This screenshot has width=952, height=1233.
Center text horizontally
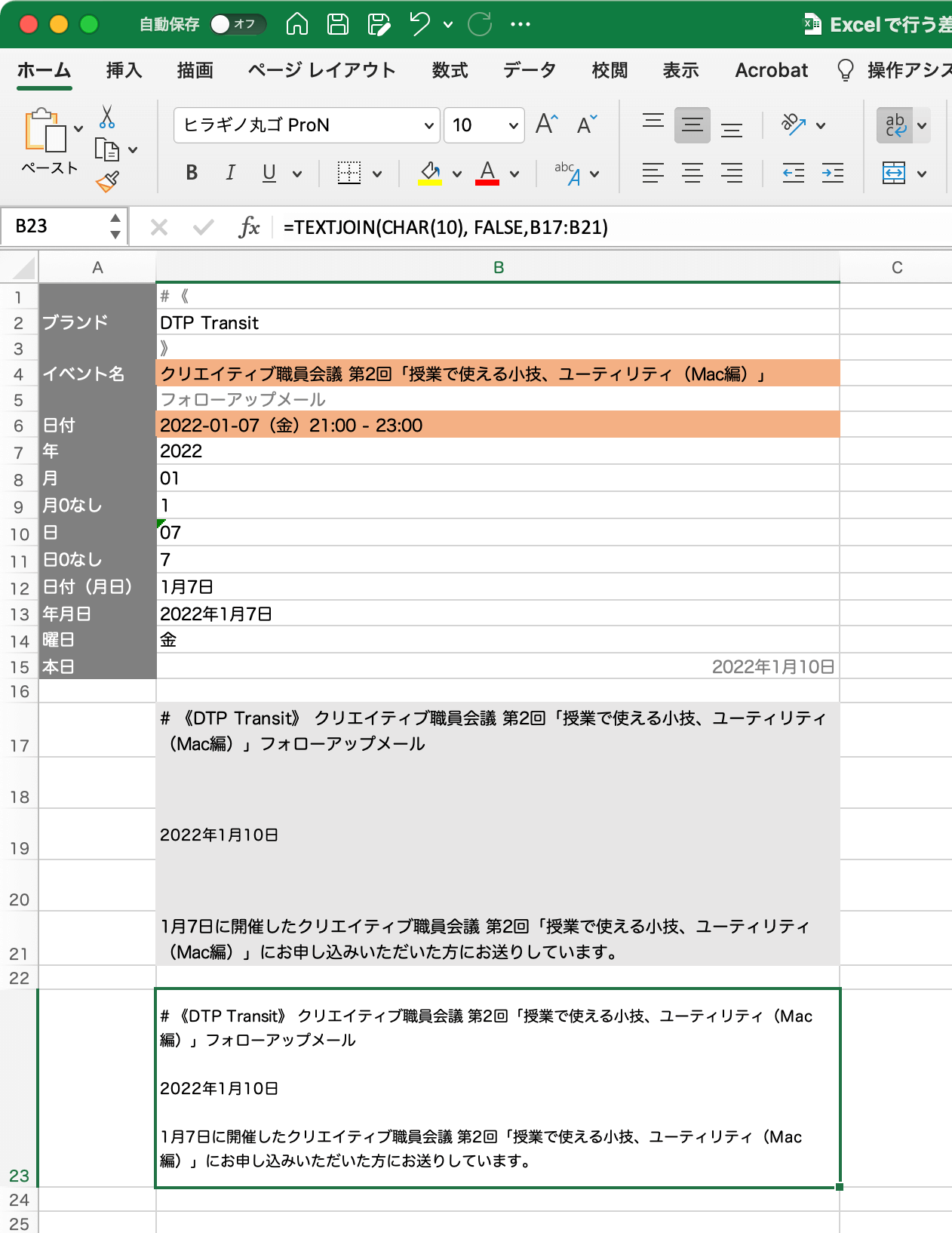point(693,173)
